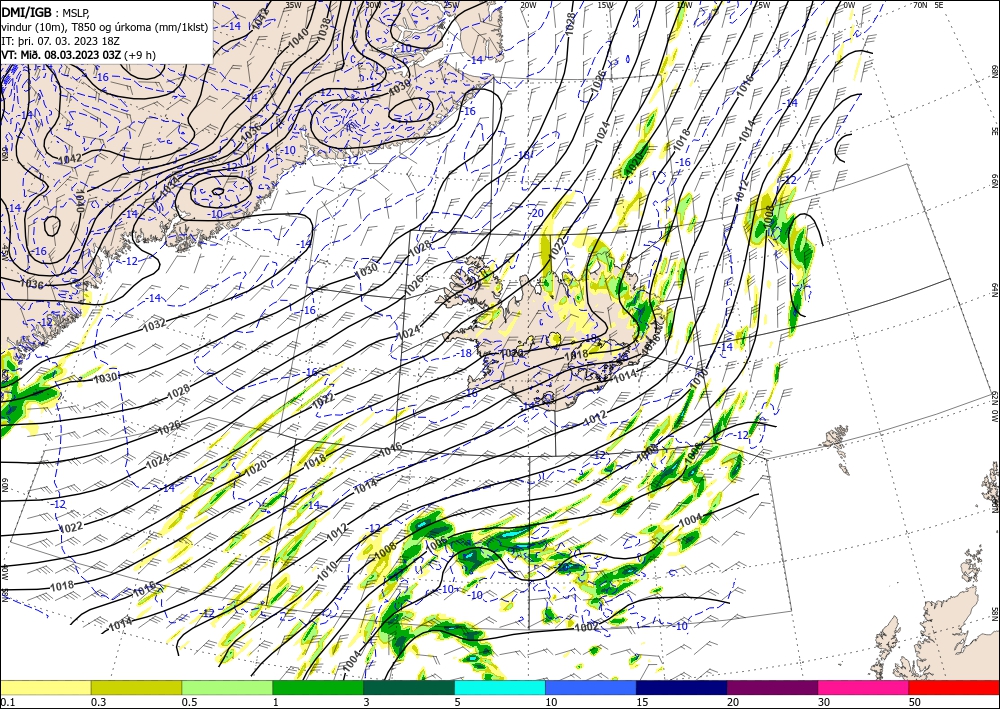1000x709 pixels.
Task: Click the '50' legend scale value
Action: [x=915, y=702]
